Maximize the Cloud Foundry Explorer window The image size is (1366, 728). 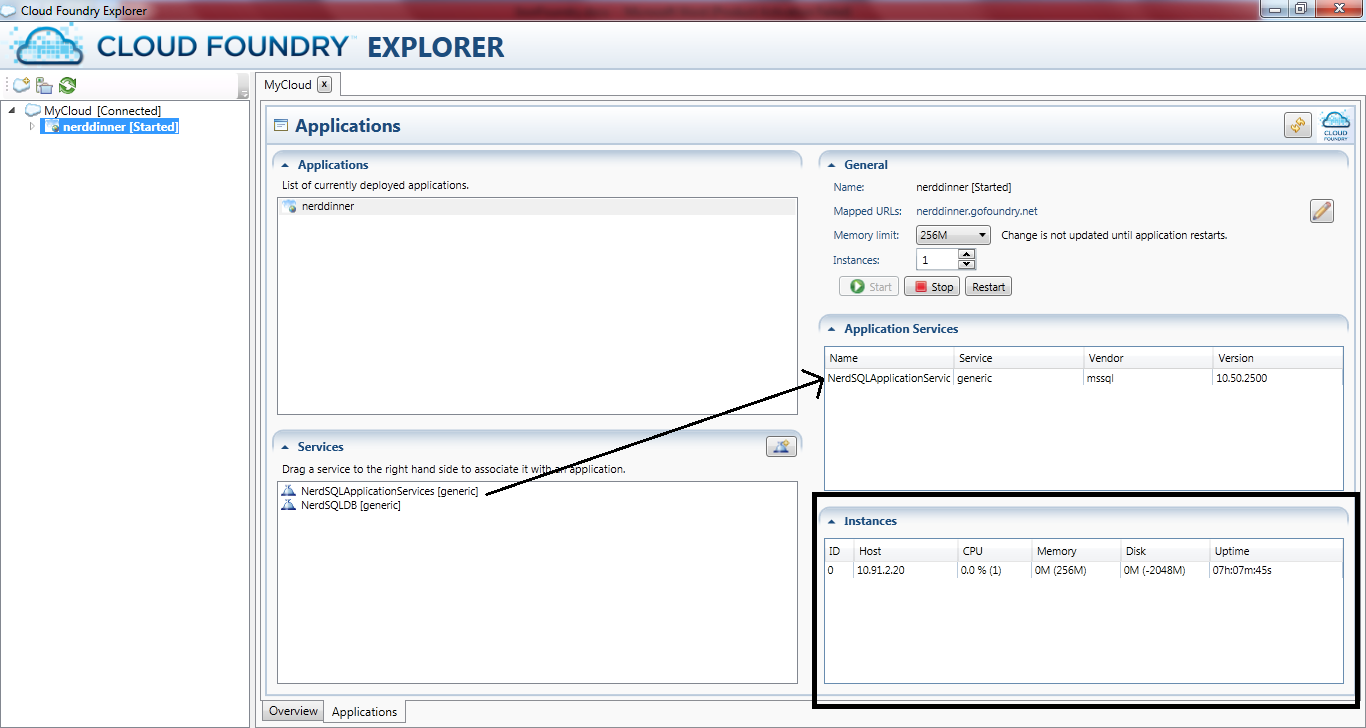pyautogui.click(x=1301, y=9)
